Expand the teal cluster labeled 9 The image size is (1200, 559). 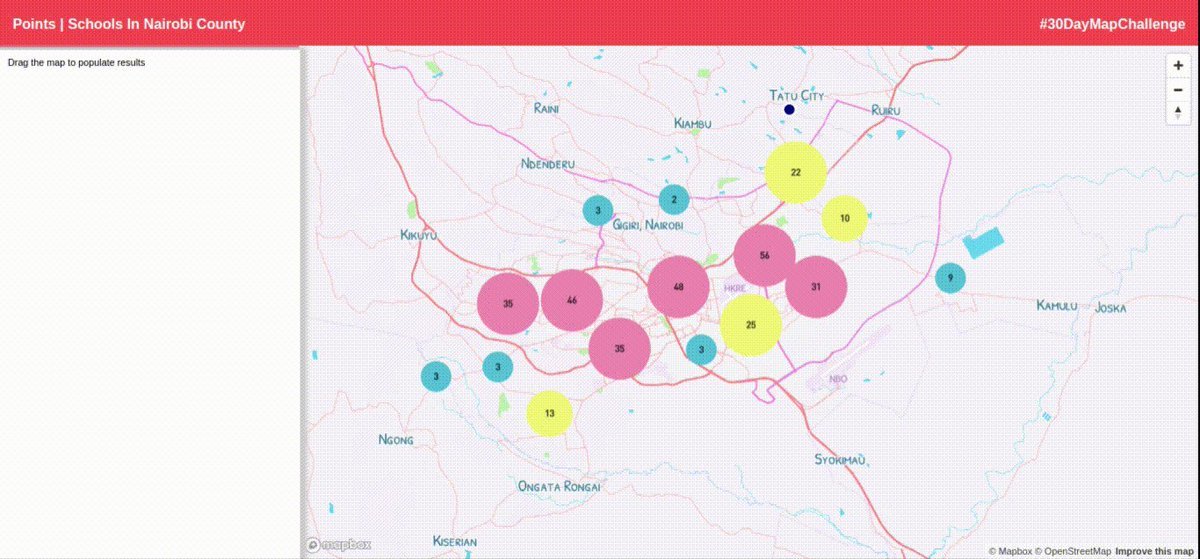pyautogui.click(x=950, y=277)
